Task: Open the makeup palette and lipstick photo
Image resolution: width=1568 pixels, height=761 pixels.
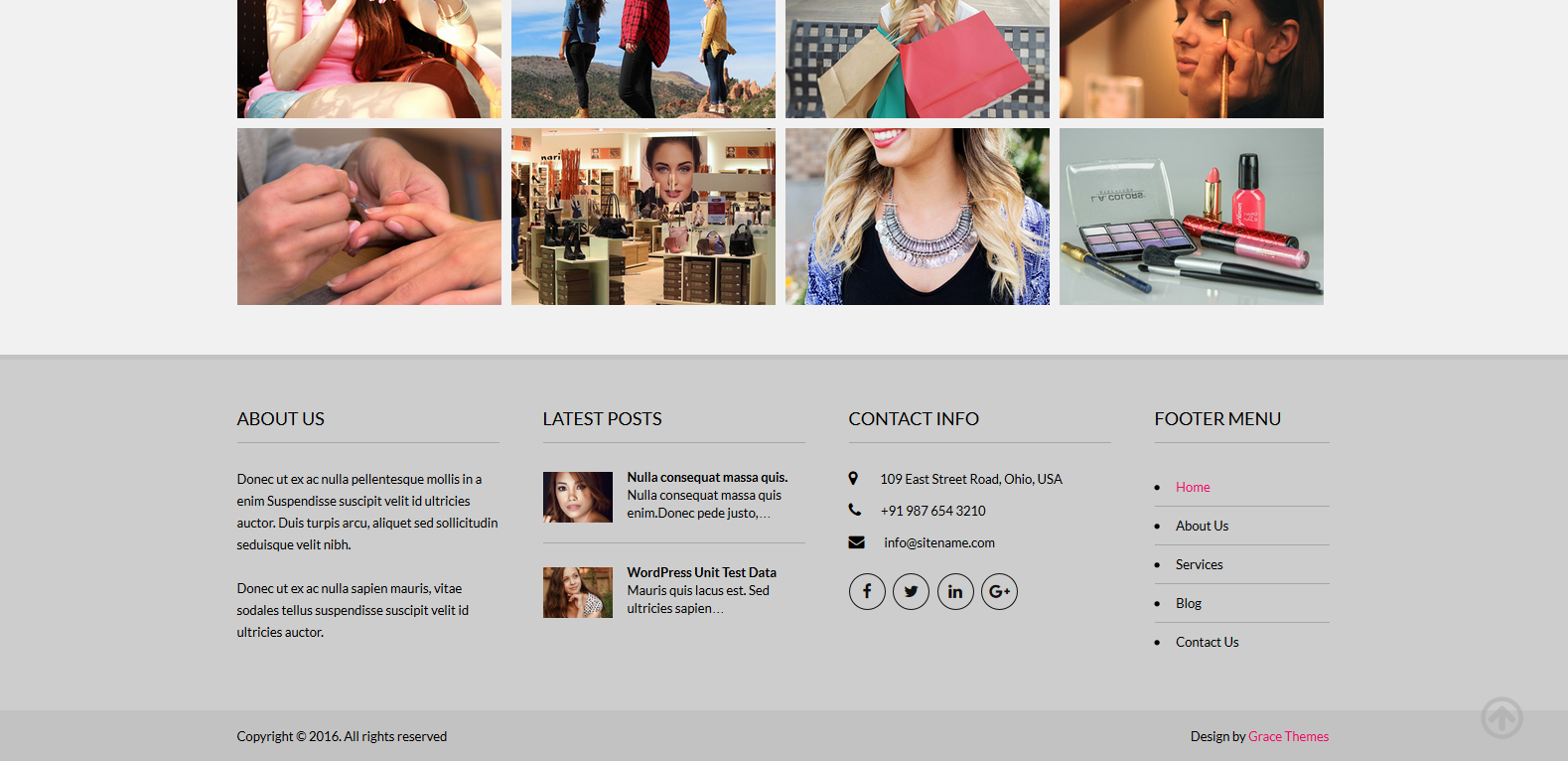Action: pyautogui.click(x=1191, y=217)
